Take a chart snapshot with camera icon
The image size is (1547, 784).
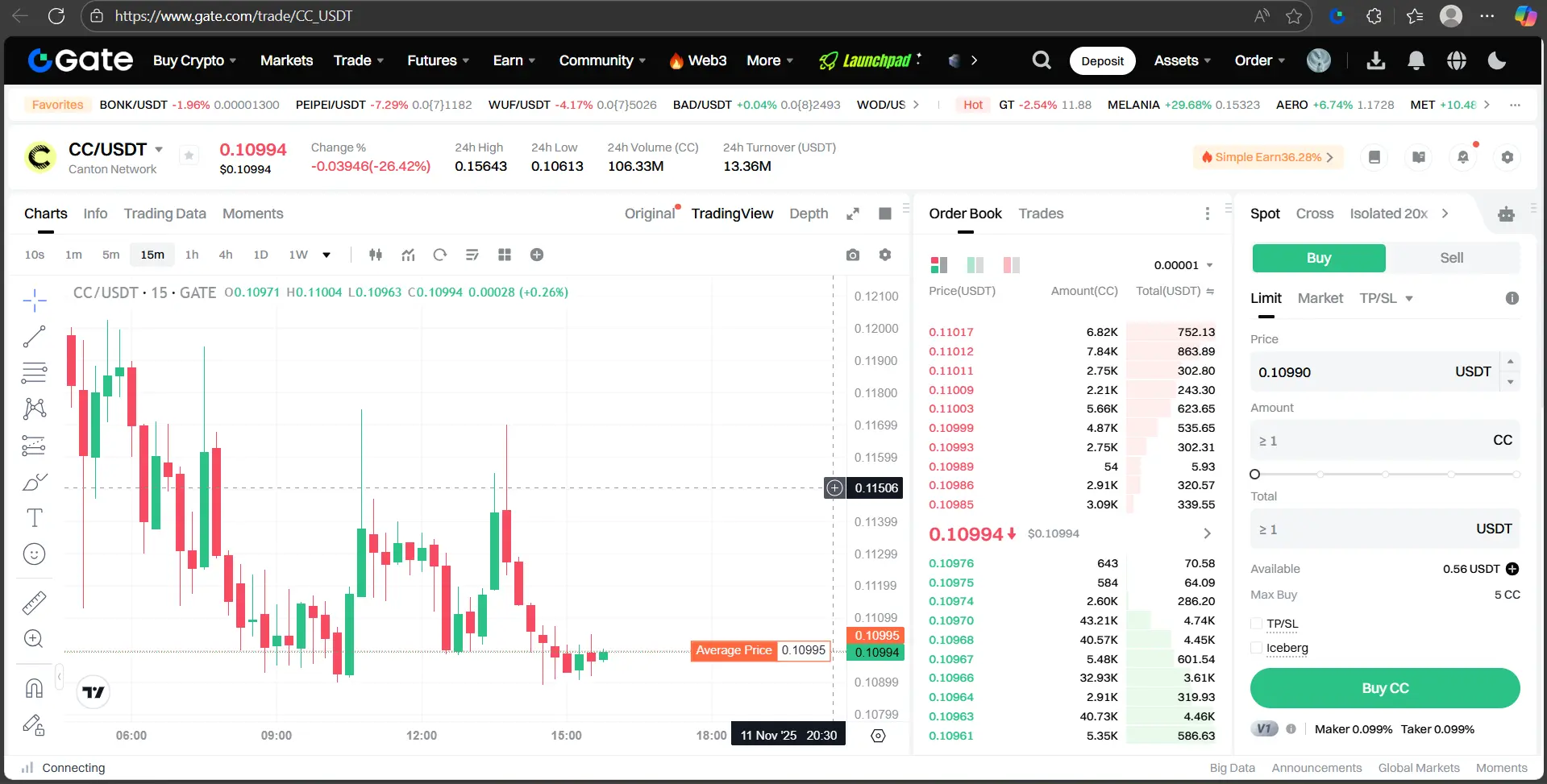pos(853,255)
